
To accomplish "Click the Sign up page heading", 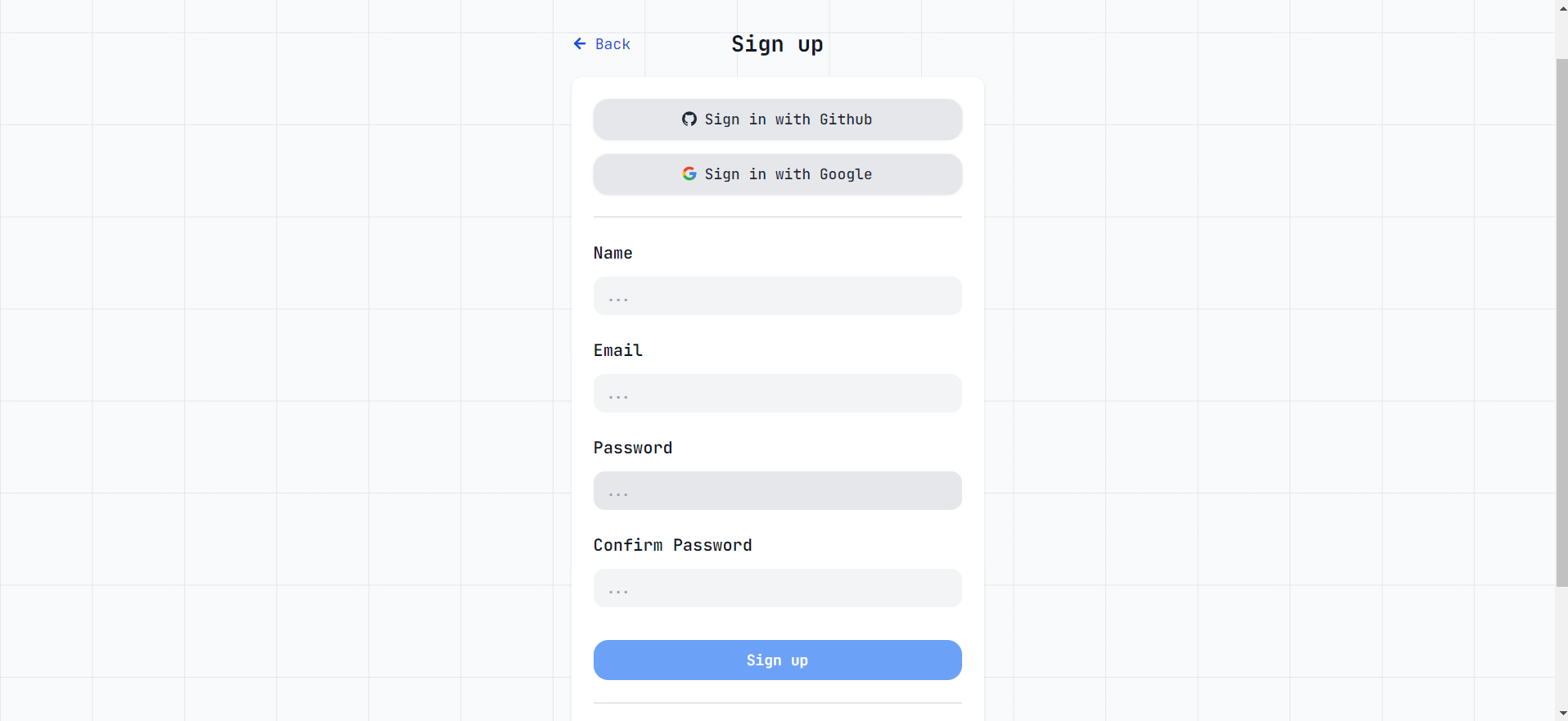I will (x=777, y=44).
